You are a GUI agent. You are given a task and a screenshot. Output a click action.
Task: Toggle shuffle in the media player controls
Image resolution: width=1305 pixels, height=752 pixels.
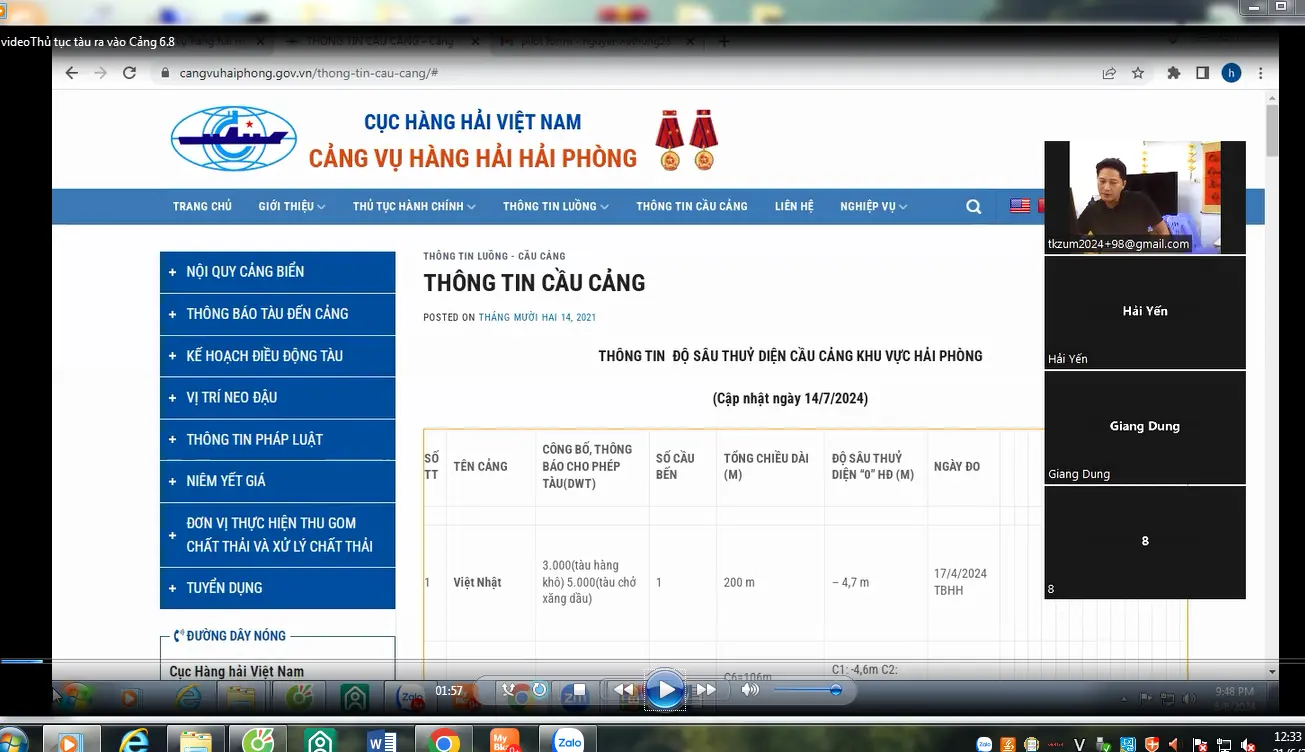tap(509, 689)
